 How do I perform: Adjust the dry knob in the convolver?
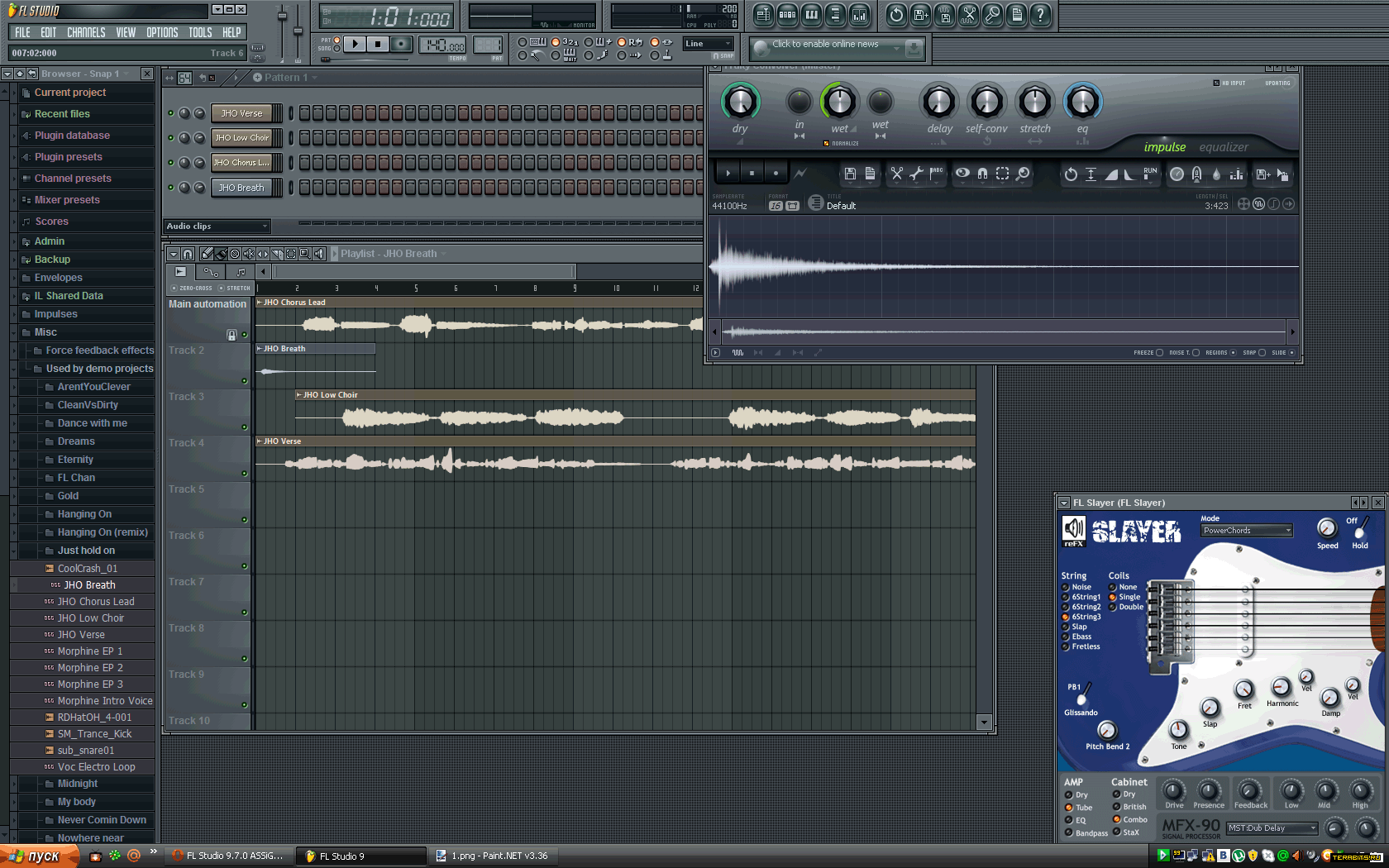coord(740,103)
